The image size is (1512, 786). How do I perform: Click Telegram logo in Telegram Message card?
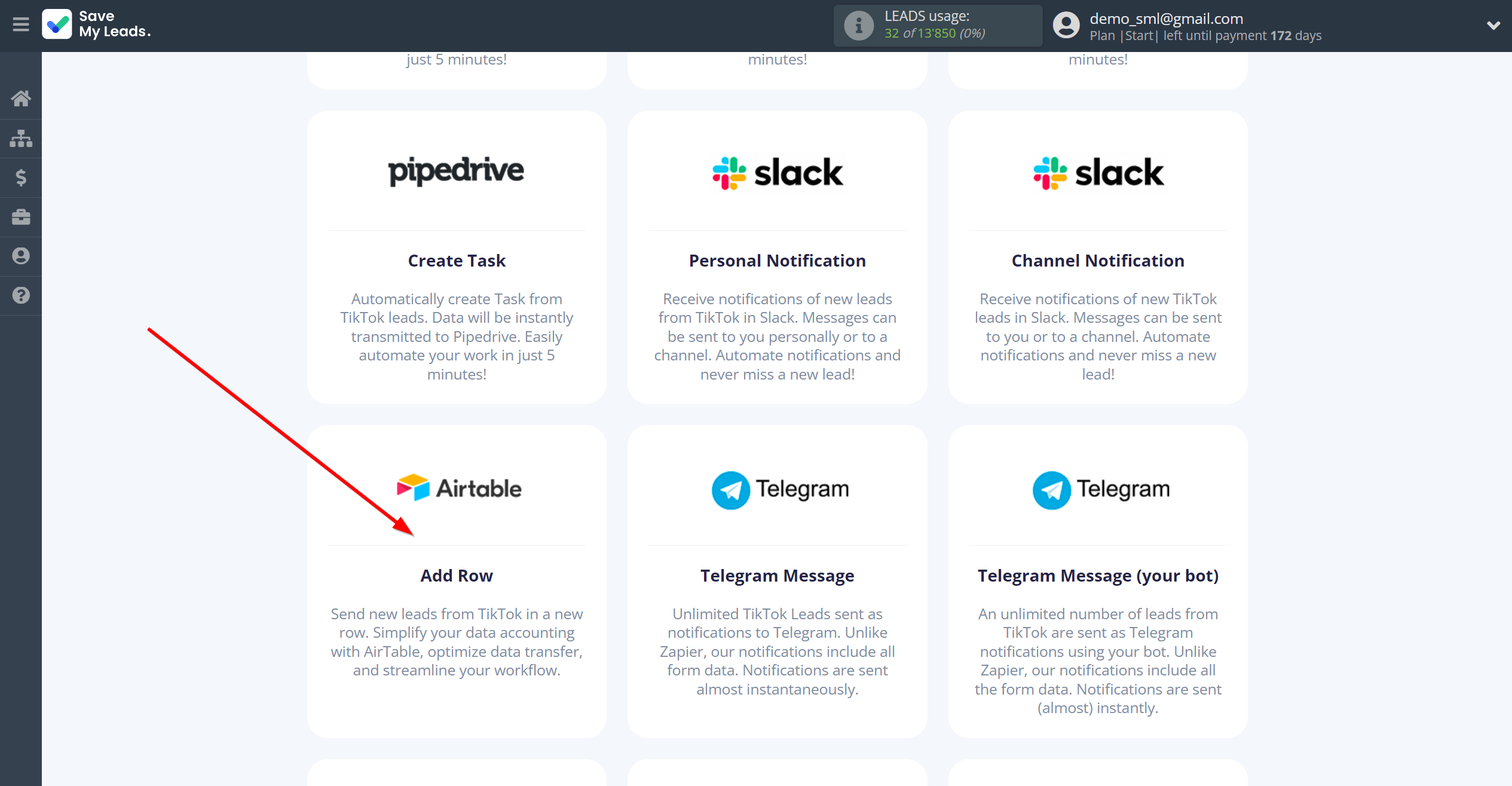(x=780, y=490)
